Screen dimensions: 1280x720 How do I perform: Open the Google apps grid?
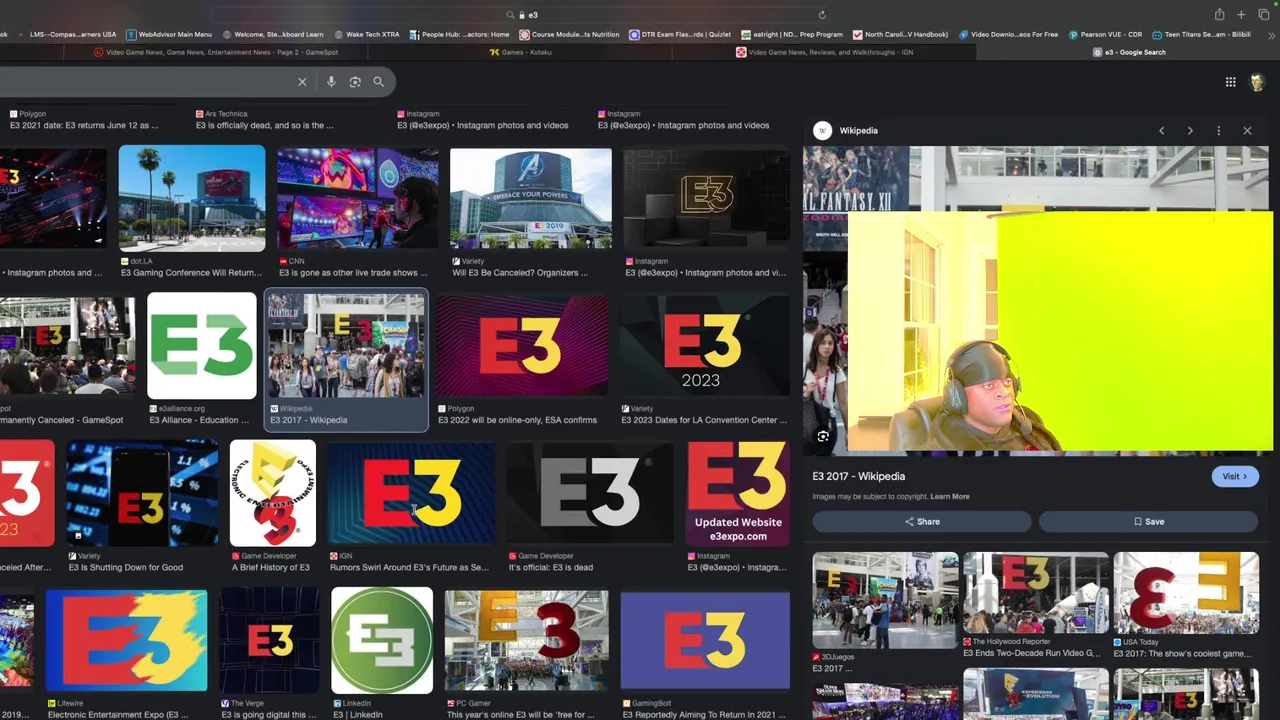(1231, 82)
